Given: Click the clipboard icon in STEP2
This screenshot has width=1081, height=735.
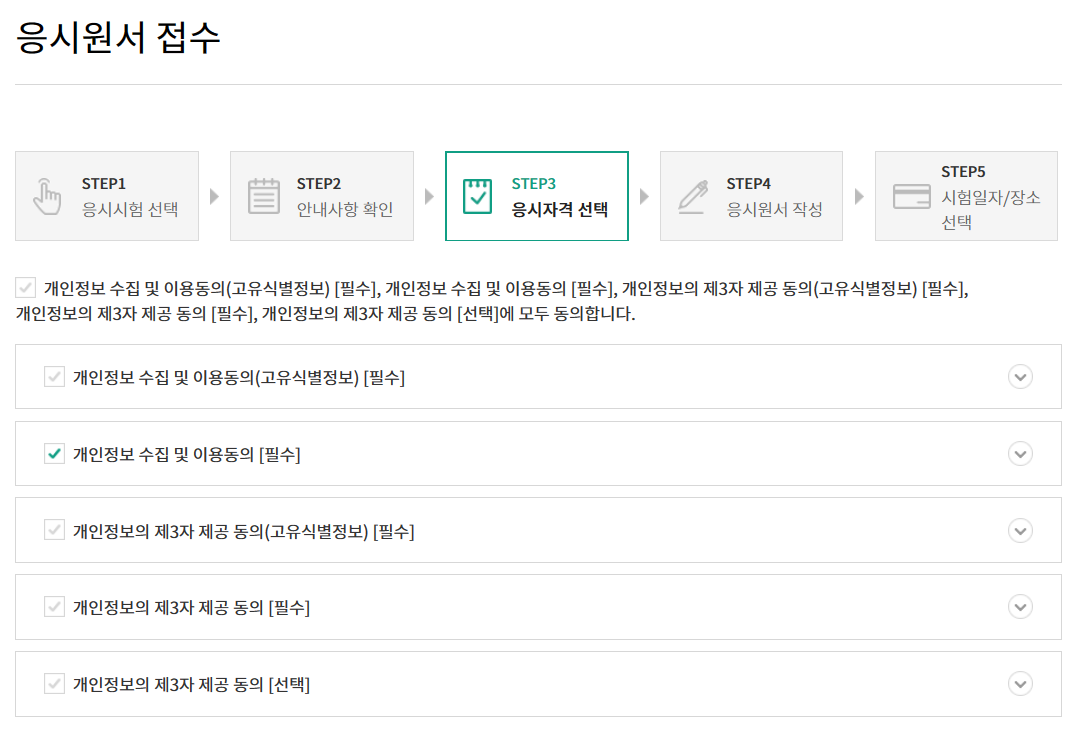Looking at the screenshot, I should (263, 195).
